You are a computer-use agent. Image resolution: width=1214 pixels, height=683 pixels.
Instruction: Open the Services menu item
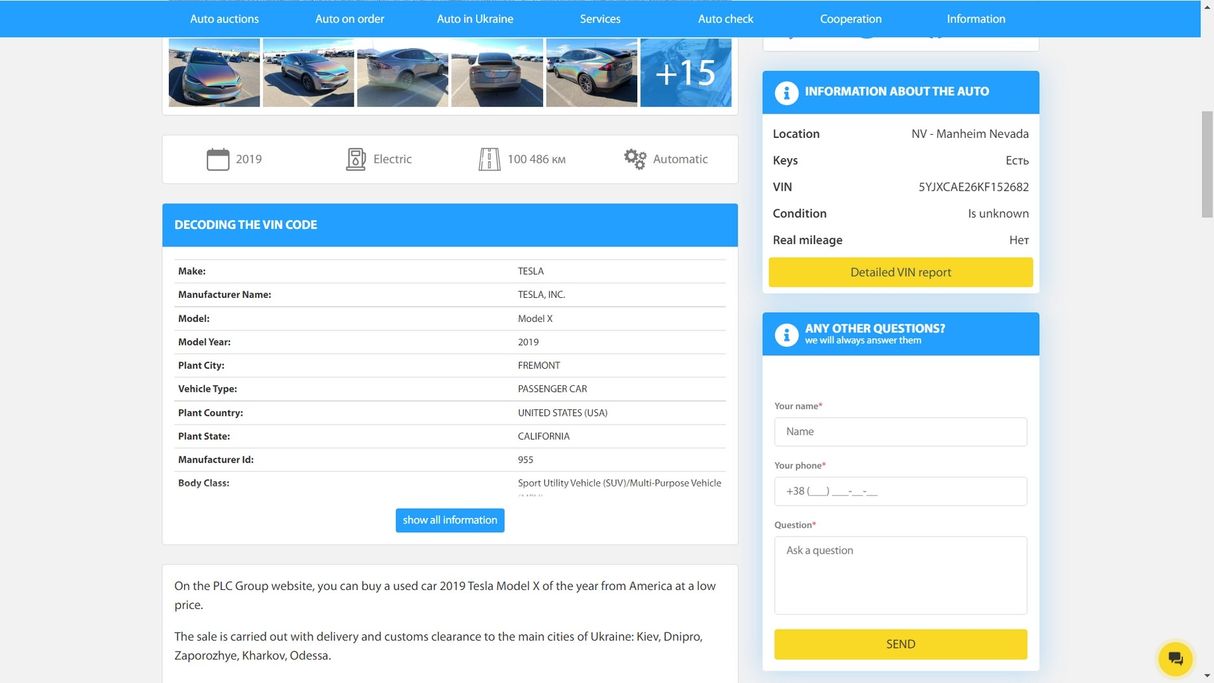pos(600,19)
